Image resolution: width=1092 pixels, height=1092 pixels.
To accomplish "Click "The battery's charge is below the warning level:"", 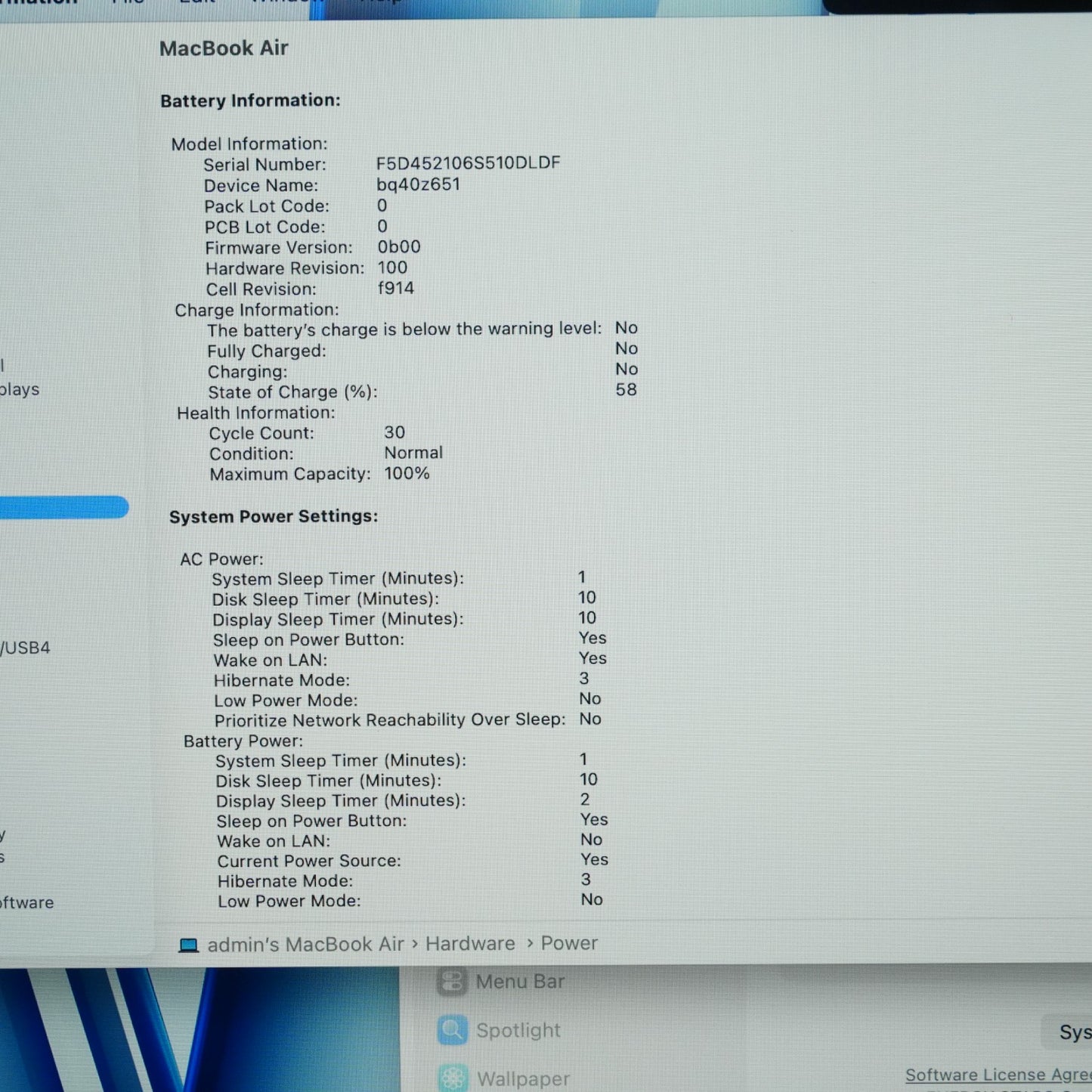I will tap(404, 329).
